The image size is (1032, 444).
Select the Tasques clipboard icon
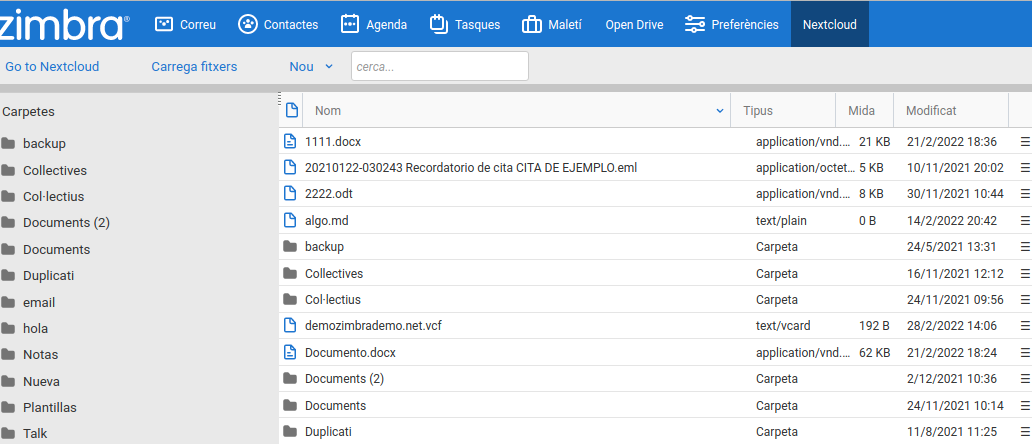438,24
